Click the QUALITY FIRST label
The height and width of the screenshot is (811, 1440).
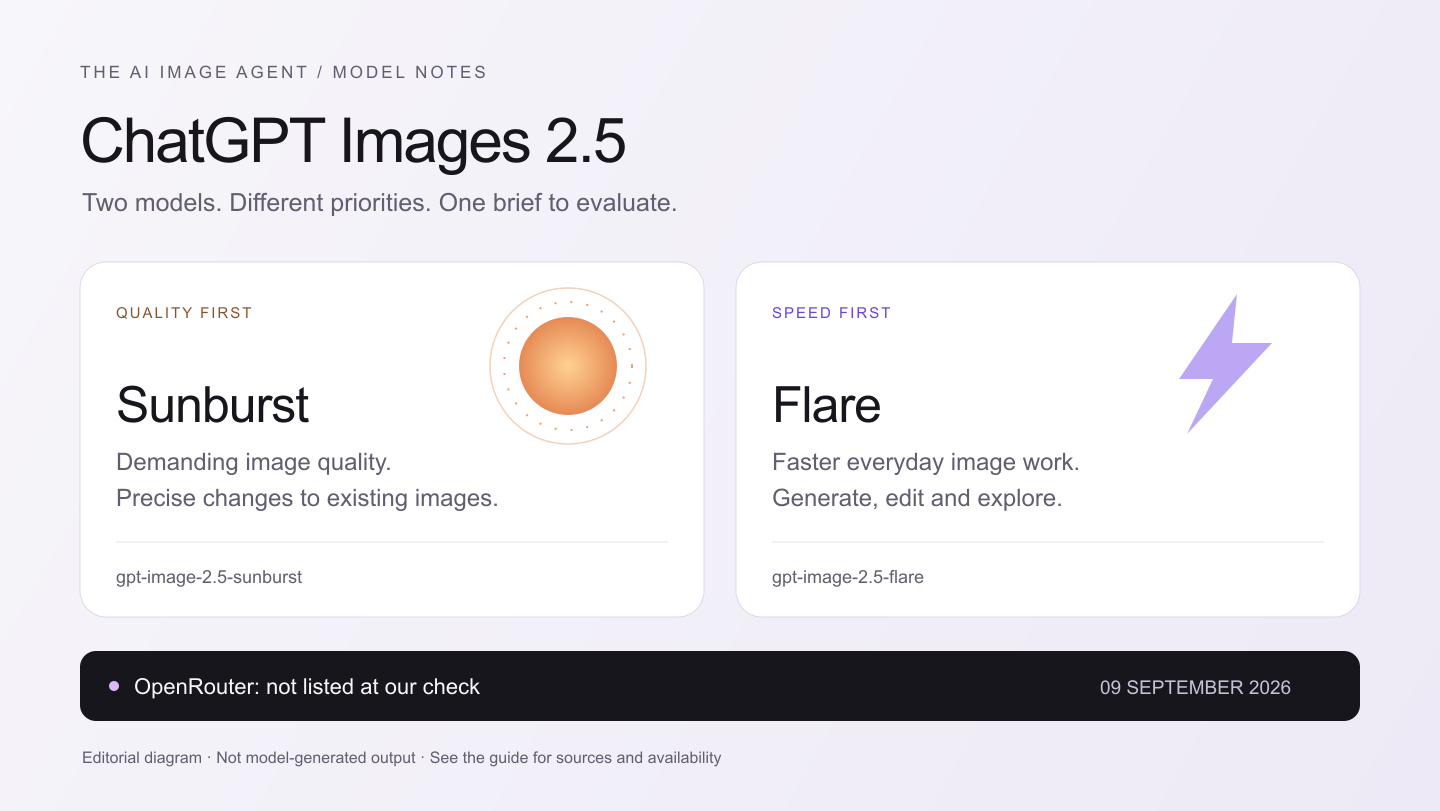pos(184,313)
